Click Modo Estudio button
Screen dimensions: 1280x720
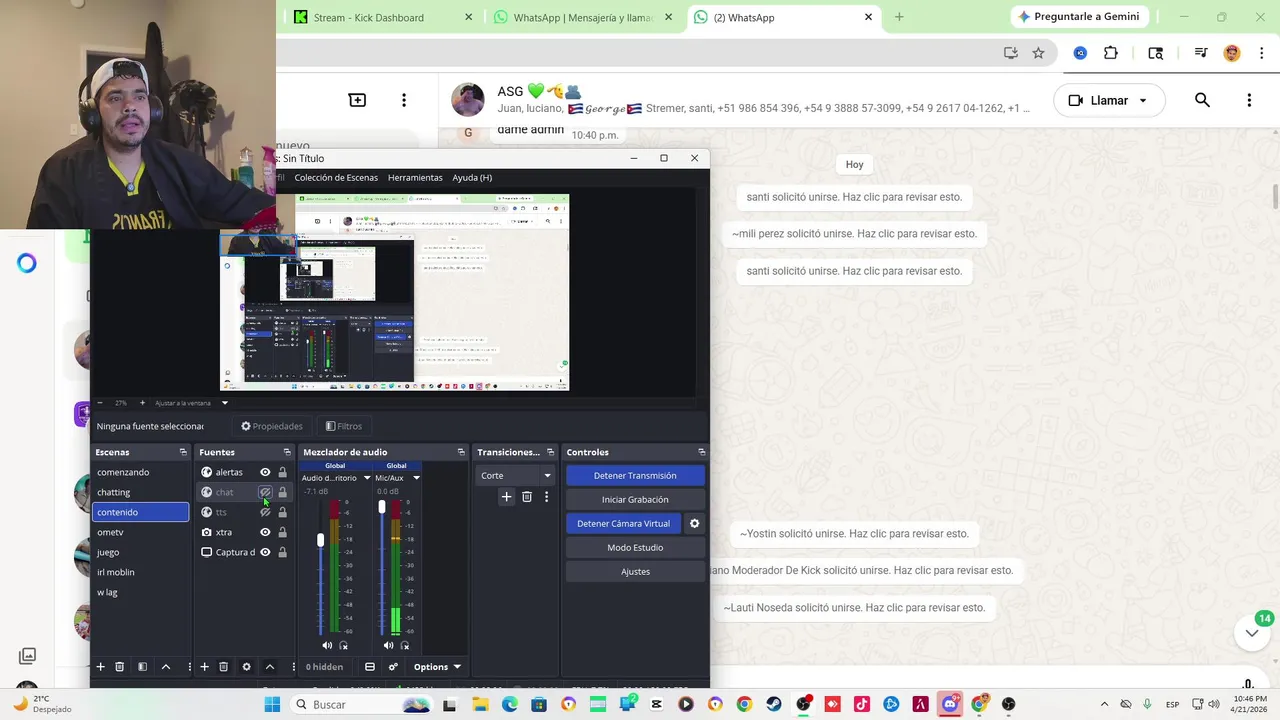pos(635,547)
